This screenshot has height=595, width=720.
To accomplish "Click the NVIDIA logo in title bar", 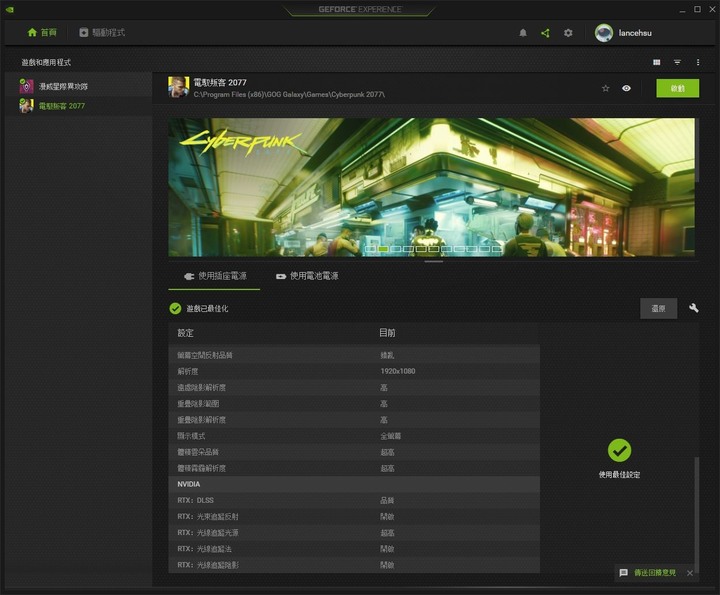I will pos(9,9).
